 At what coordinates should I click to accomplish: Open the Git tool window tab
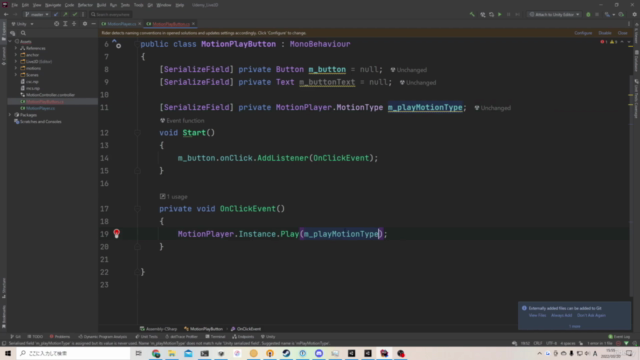click(15, 337)
